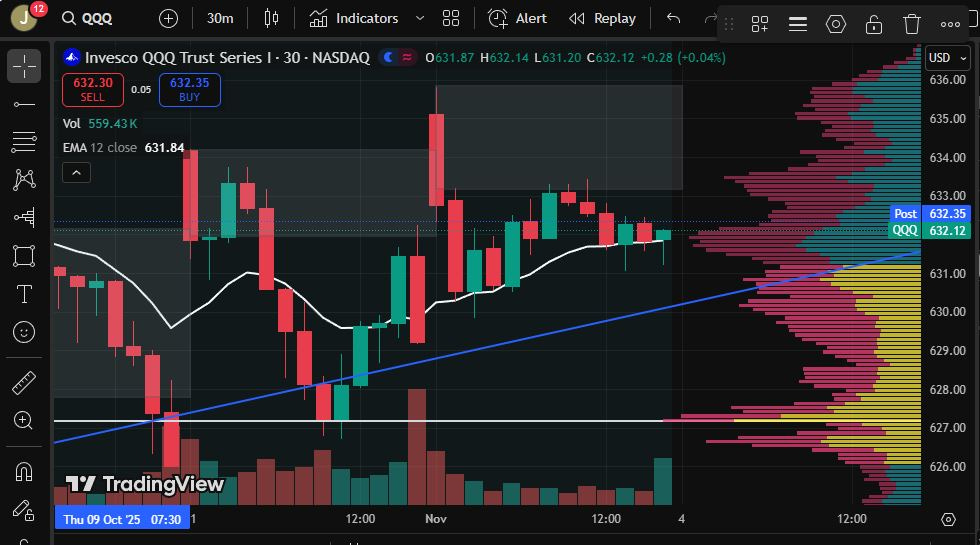Open chart settings gear near time axis
This screenshot has width=980, height=545.
(948, 519)
